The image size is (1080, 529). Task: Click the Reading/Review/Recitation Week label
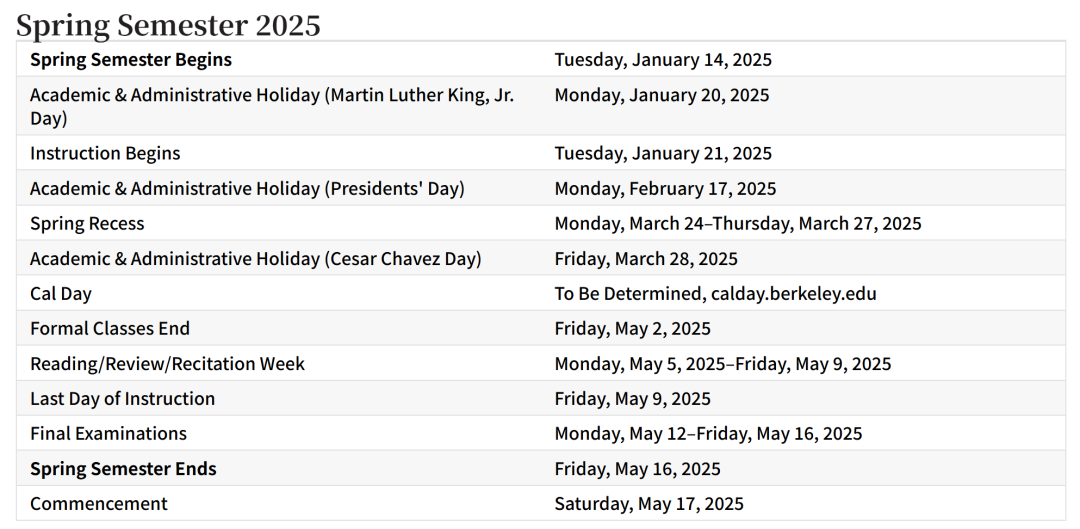(167, 364)
